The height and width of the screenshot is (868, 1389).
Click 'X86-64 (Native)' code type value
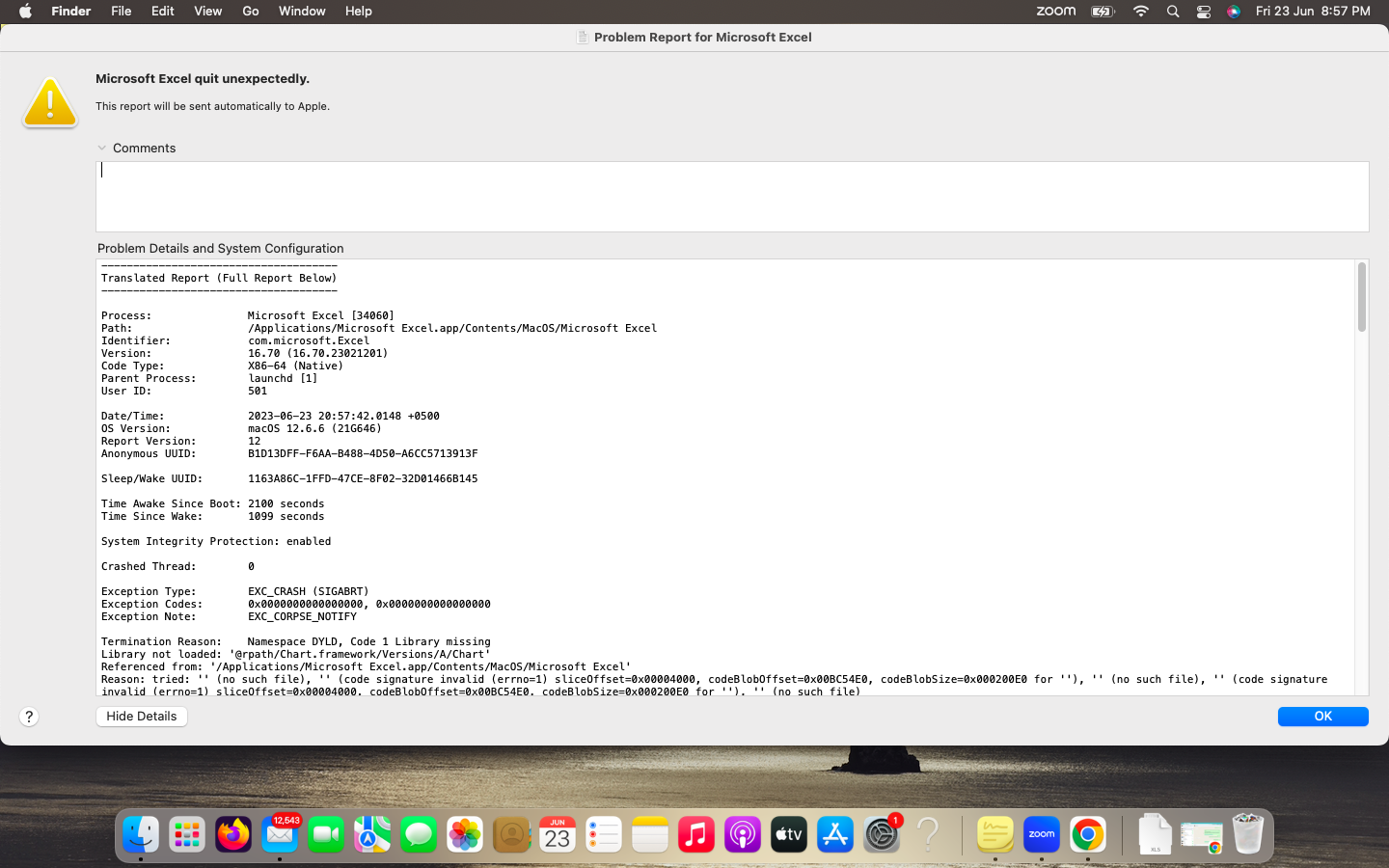click(296, 366)
